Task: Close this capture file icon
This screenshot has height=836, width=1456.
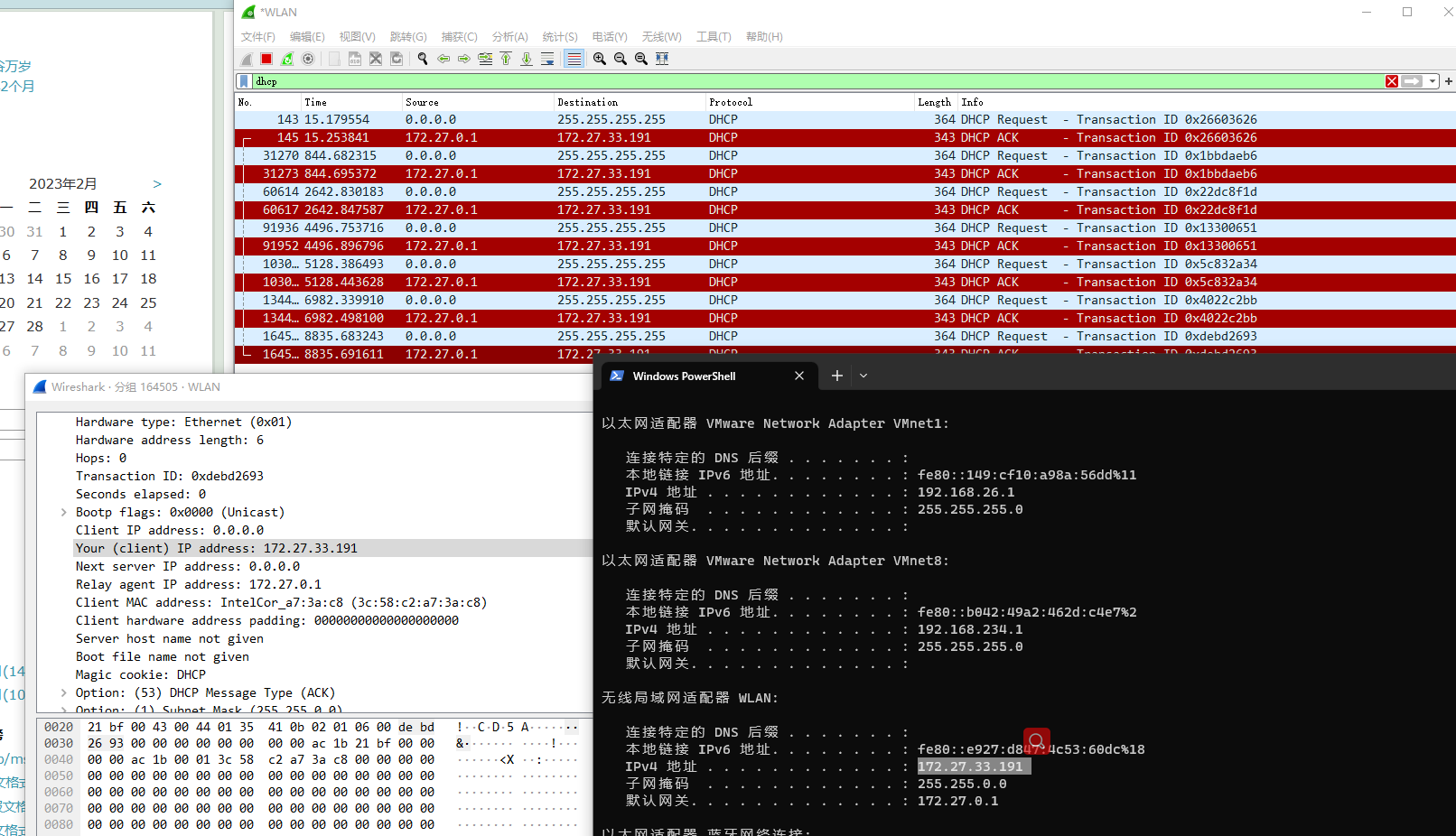Action: click(376, 59)
